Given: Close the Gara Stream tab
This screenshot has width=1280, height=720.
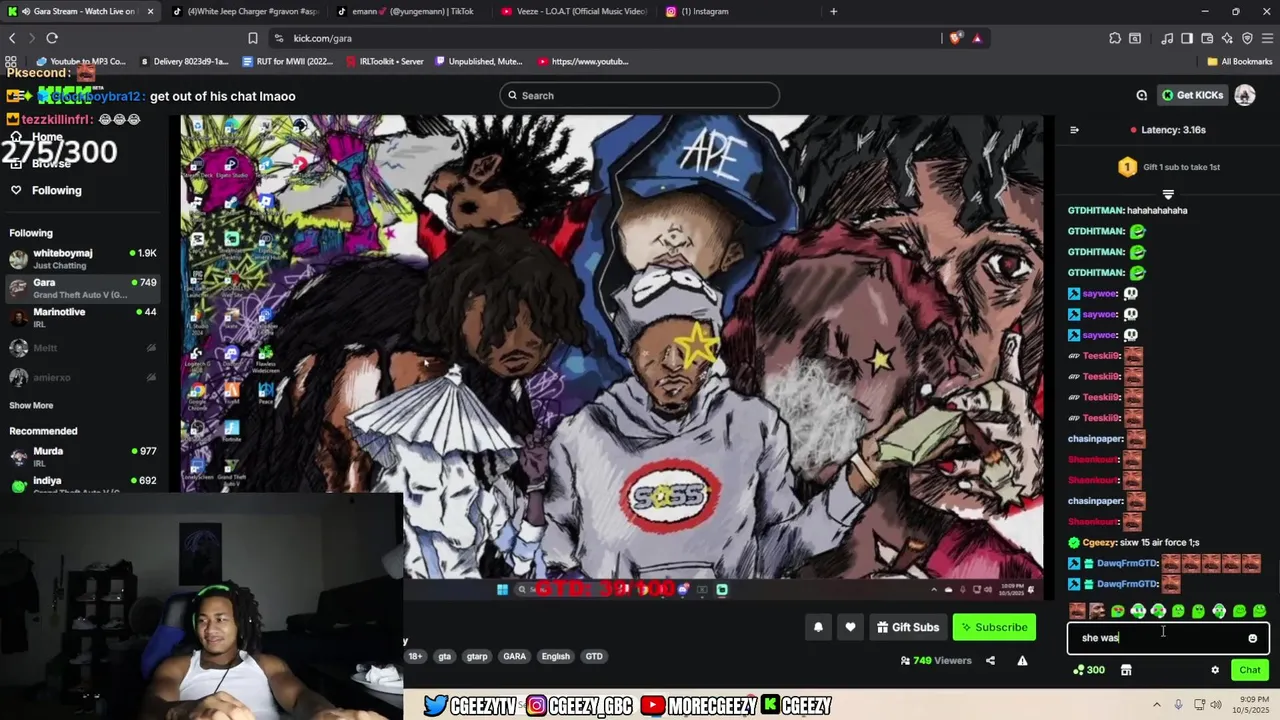Looking at the screenshot, I should 150,11.
